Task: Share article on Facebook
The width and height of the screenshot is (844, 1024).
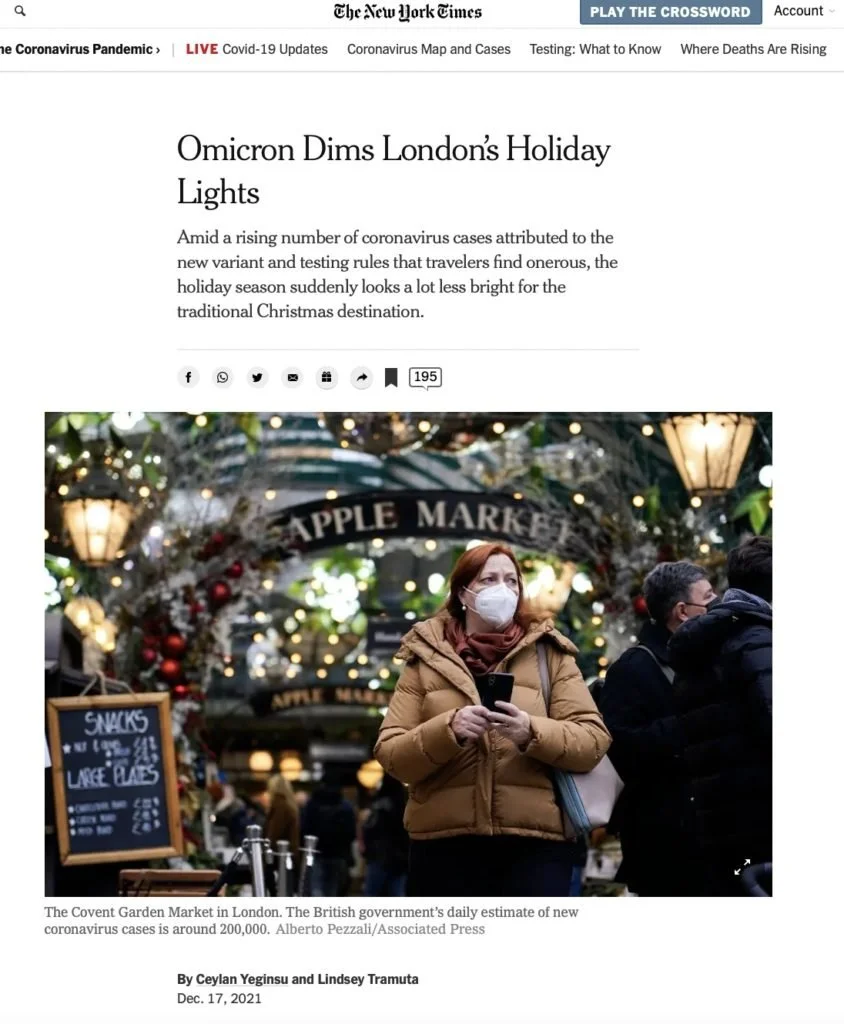Action: click(188, 377)
